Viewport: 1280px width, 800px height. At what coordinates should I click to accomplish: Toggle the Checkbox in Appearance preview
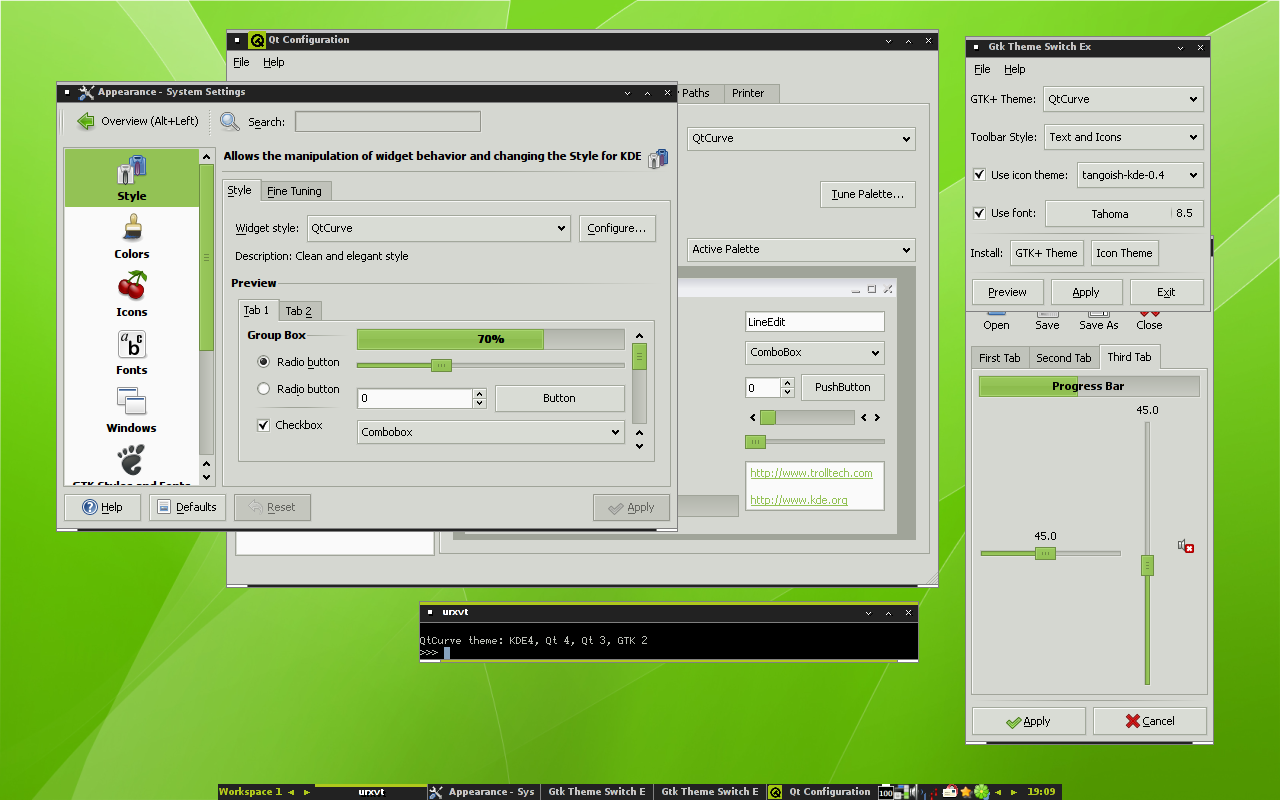[x=264, y=425]
